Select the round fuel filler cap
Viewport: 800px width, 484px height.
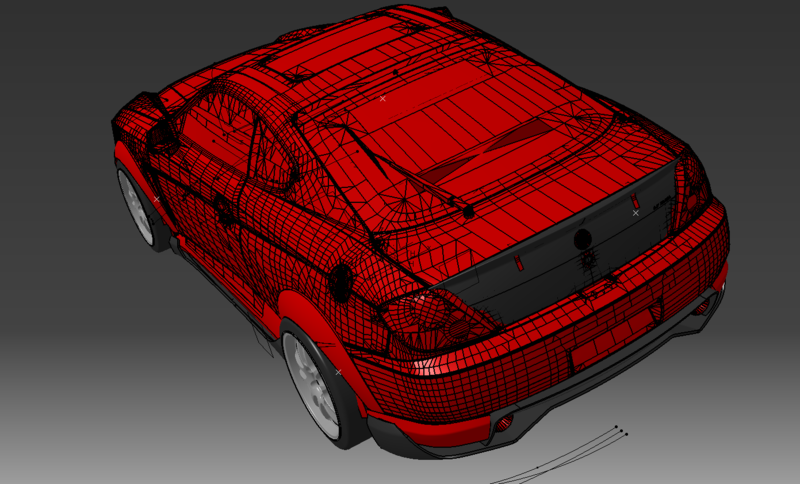(342, 280)
